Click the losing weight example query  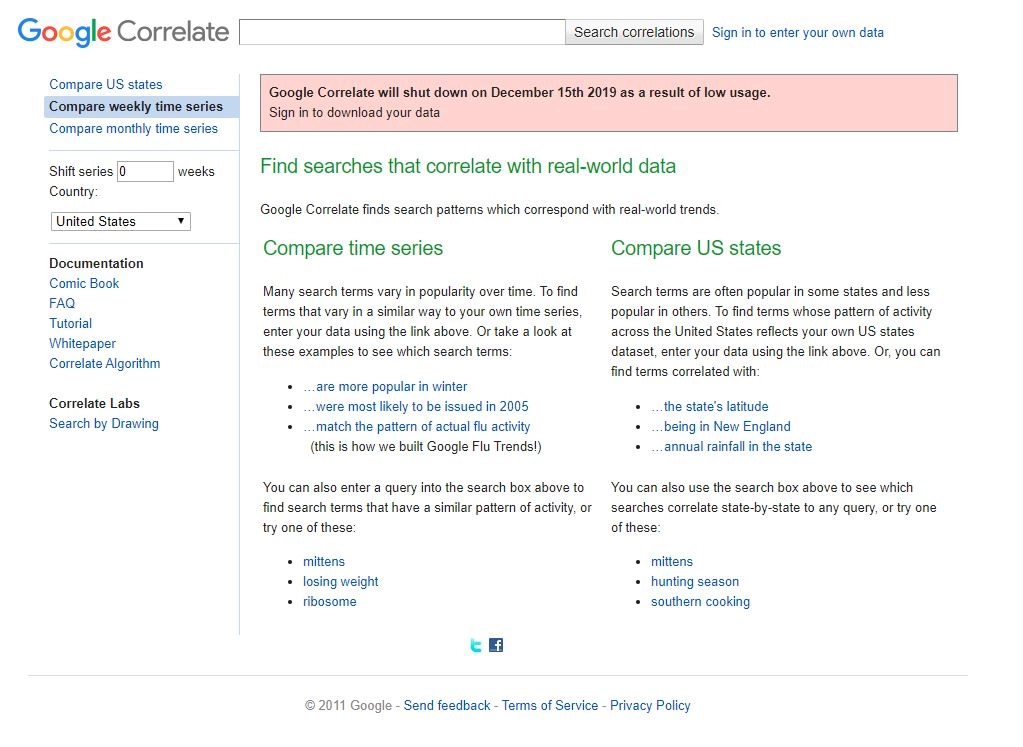click(x=341, y=582)
